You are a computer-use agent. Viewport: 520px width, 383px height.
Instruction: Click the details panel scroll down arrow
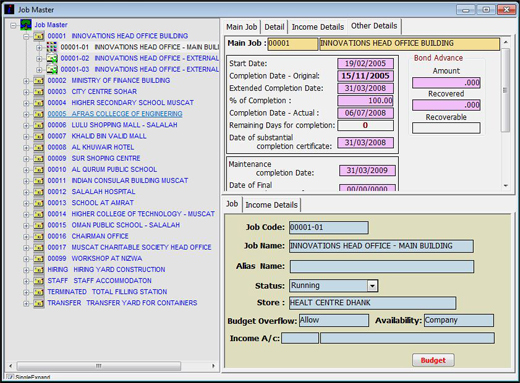(x=506, y=186)
